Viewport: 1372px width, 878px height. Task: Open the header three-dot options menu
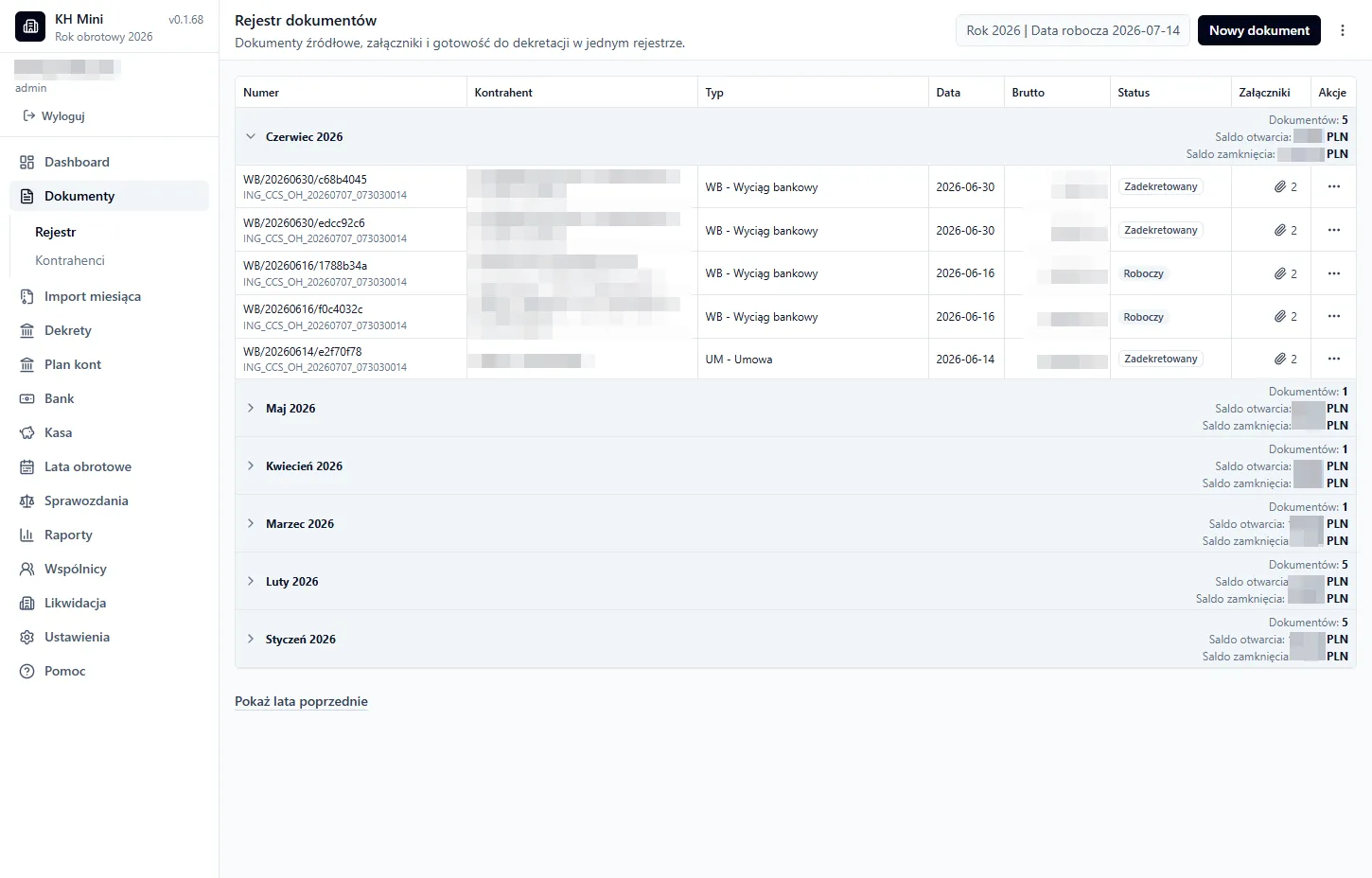click(1342, 30)
